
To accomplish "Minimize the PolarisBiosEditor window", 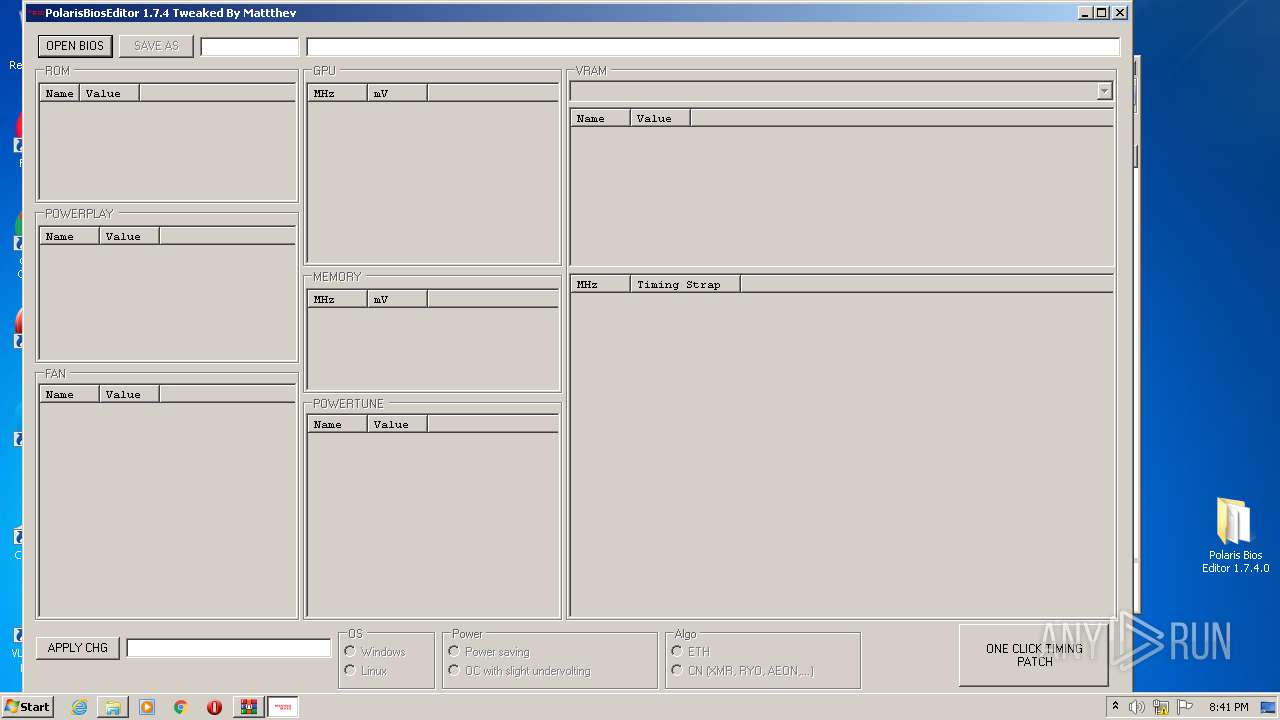I will pos(1086,13).
